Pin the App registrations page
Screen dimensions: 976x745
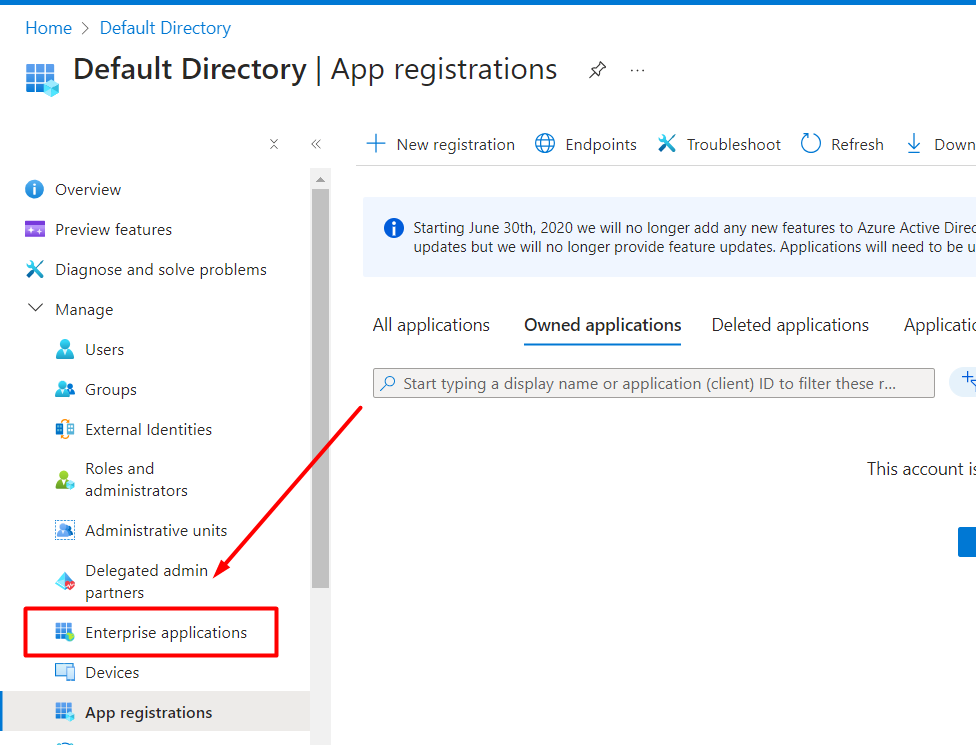[598, 70]
